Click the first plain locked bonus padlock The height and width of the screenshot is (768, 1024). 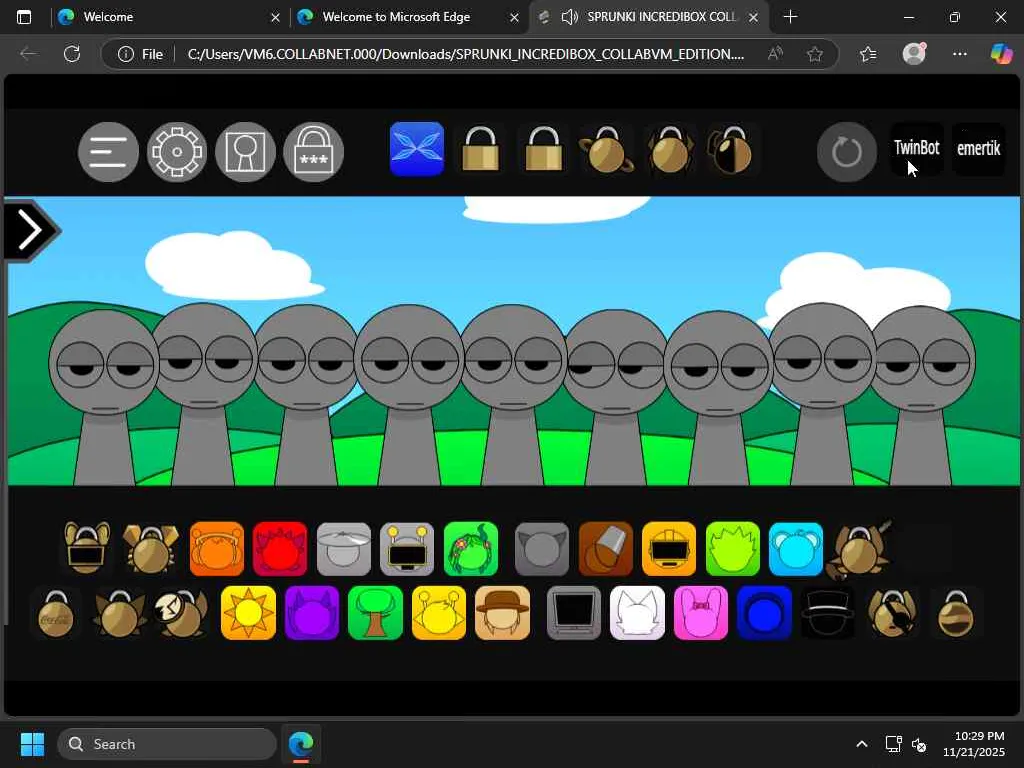click(x=481, y=149)
